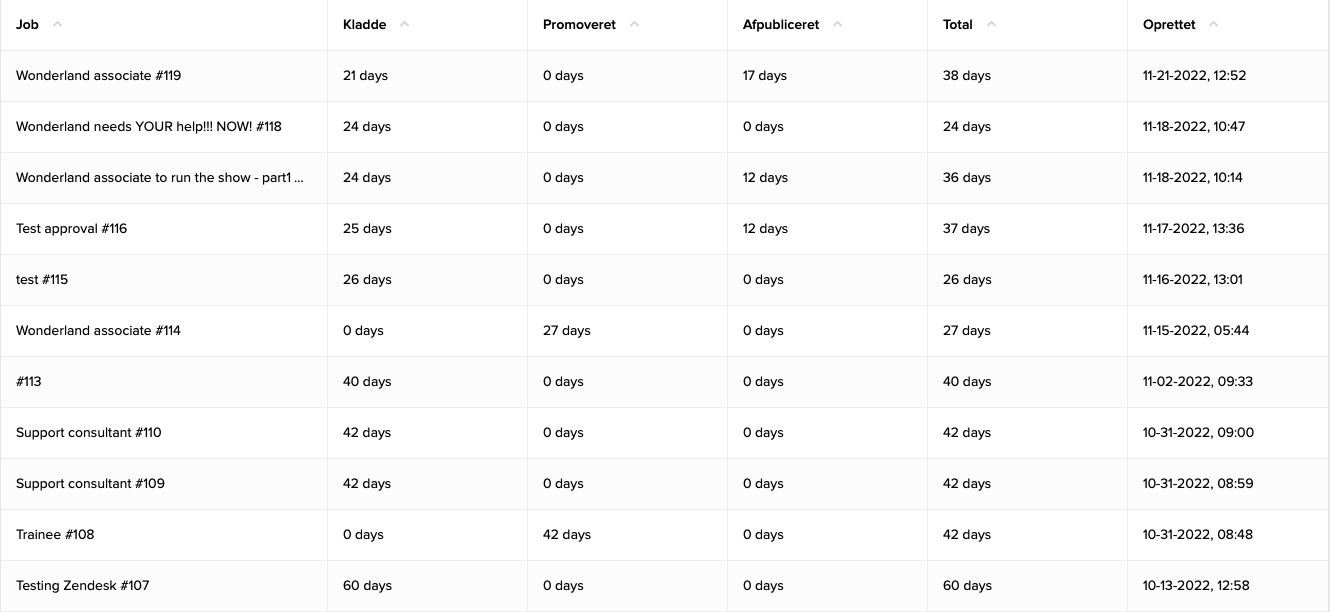Click the sort arrow beside Afpubliceret column
This screenshot has height=612, width=1330.
click(x=837, y=23)
